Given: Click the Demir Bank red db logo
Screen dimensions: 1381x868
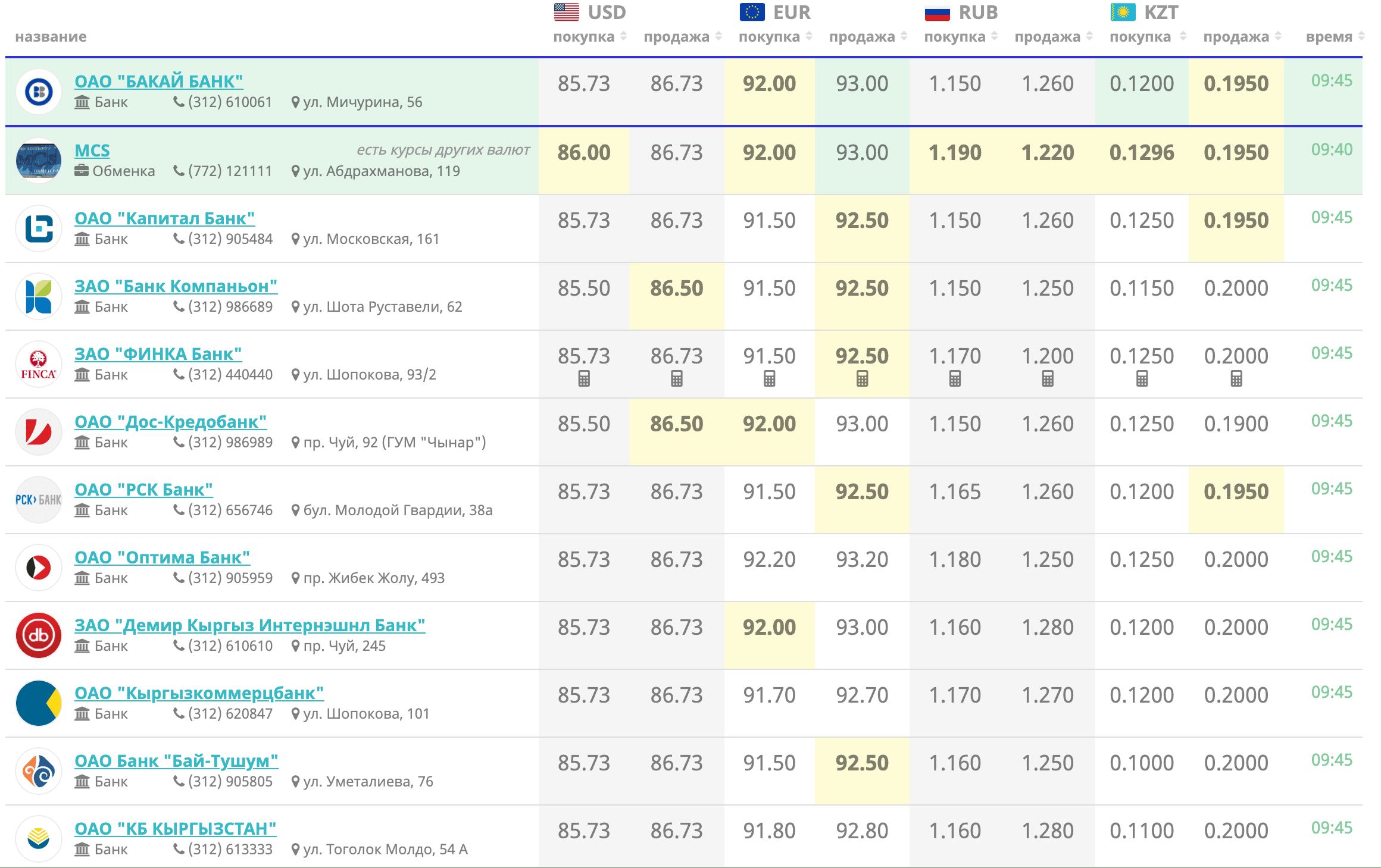Looking at the screenshot, I should (x=39, y=635).
